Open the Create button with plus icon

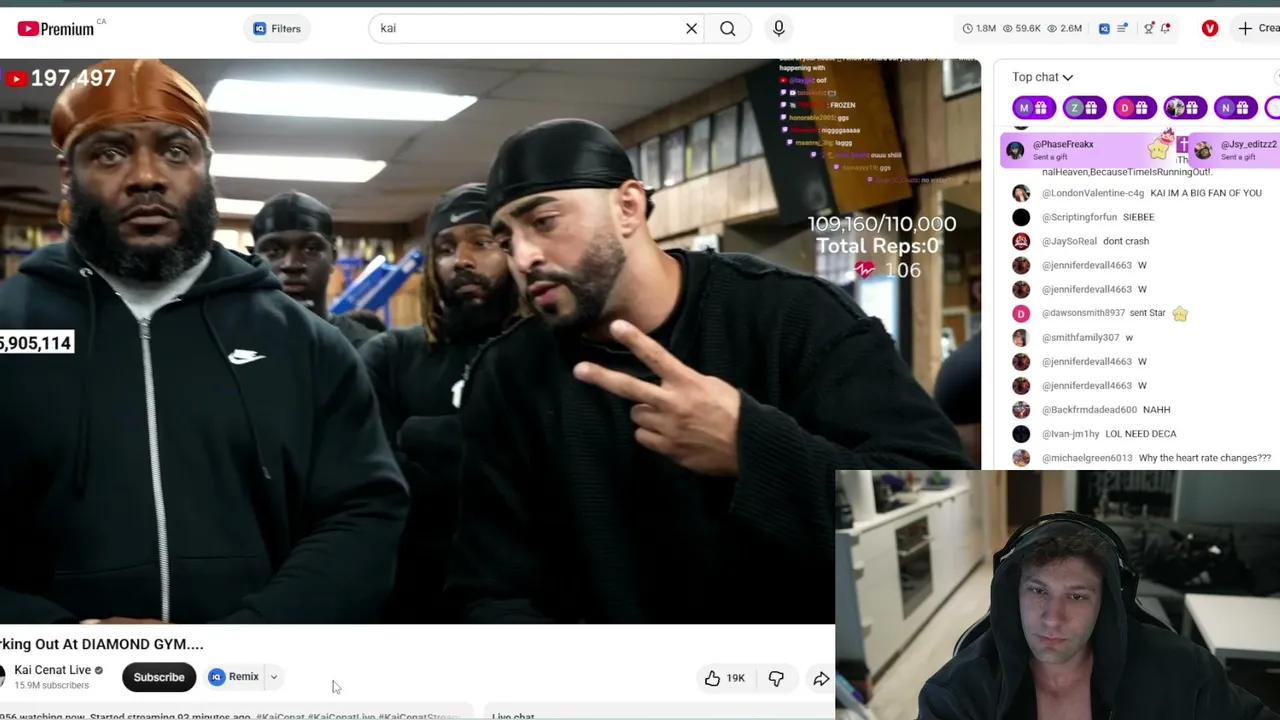click(1258, 29)
